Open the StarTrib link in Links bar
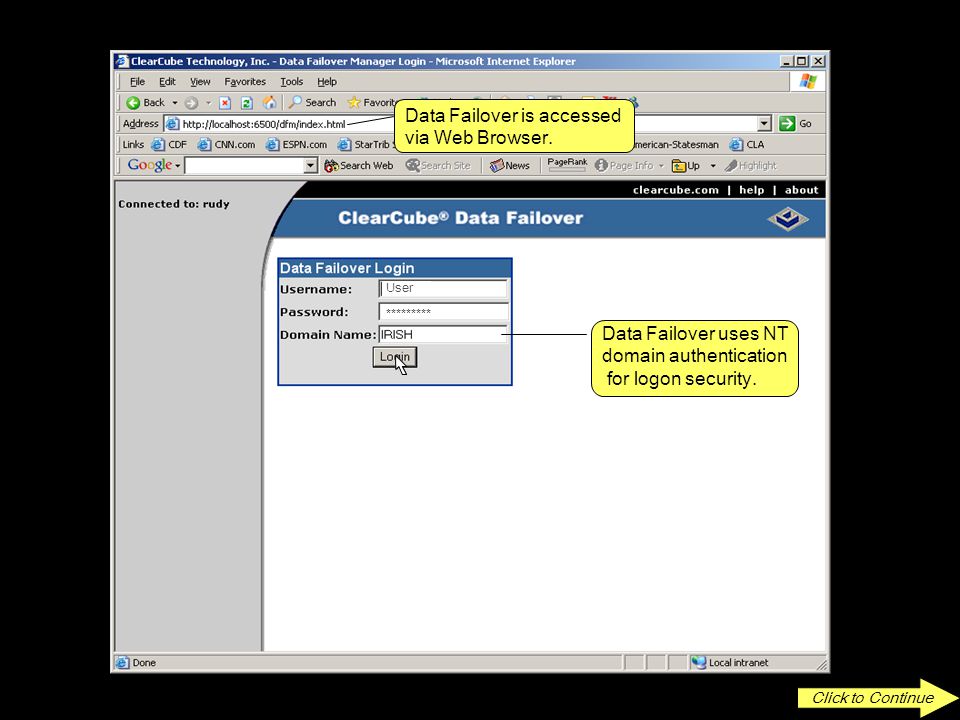 [x=365, y=144]
